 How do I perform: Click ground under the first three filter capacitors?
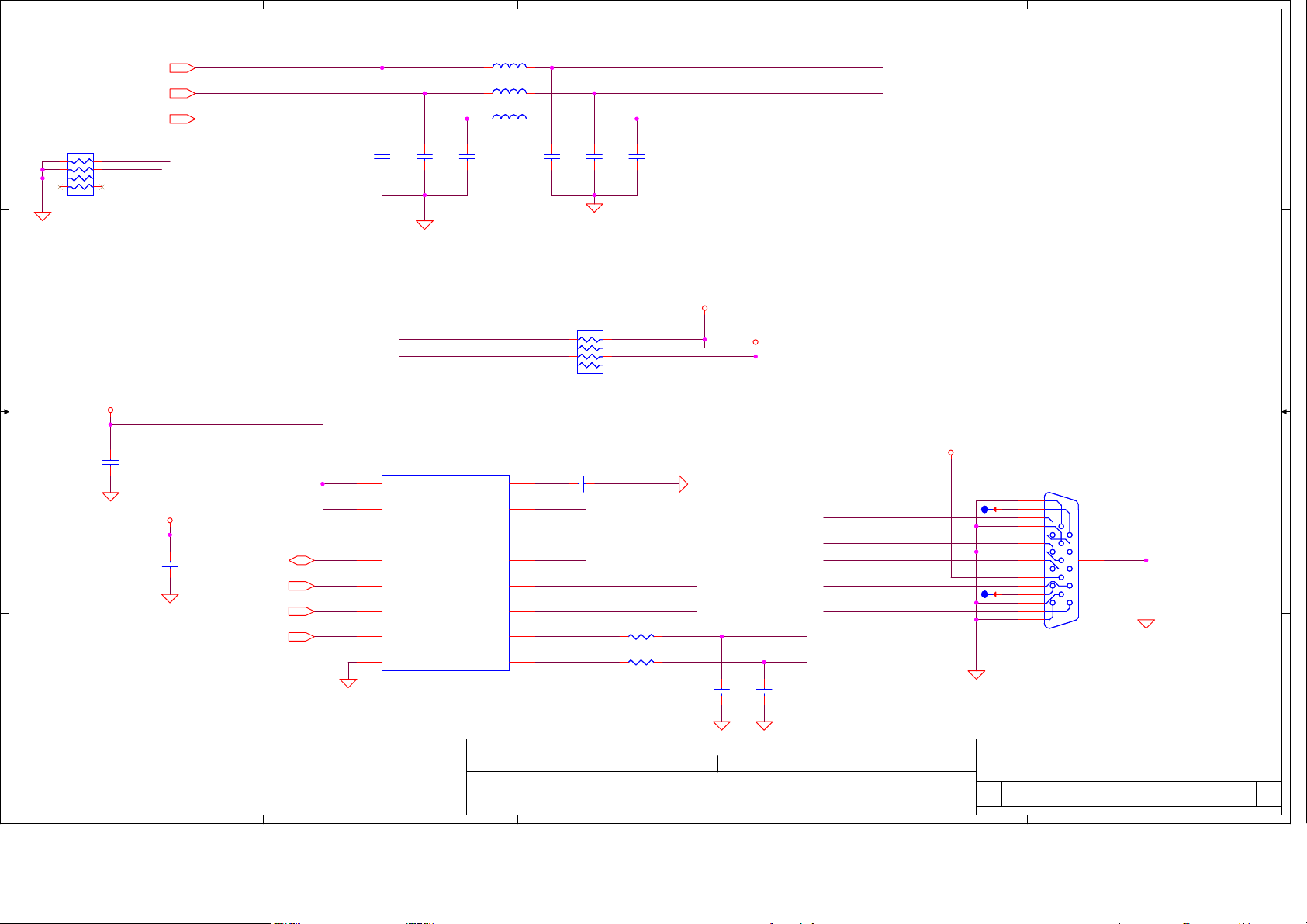pyautogui.click(x=424, y=225)
